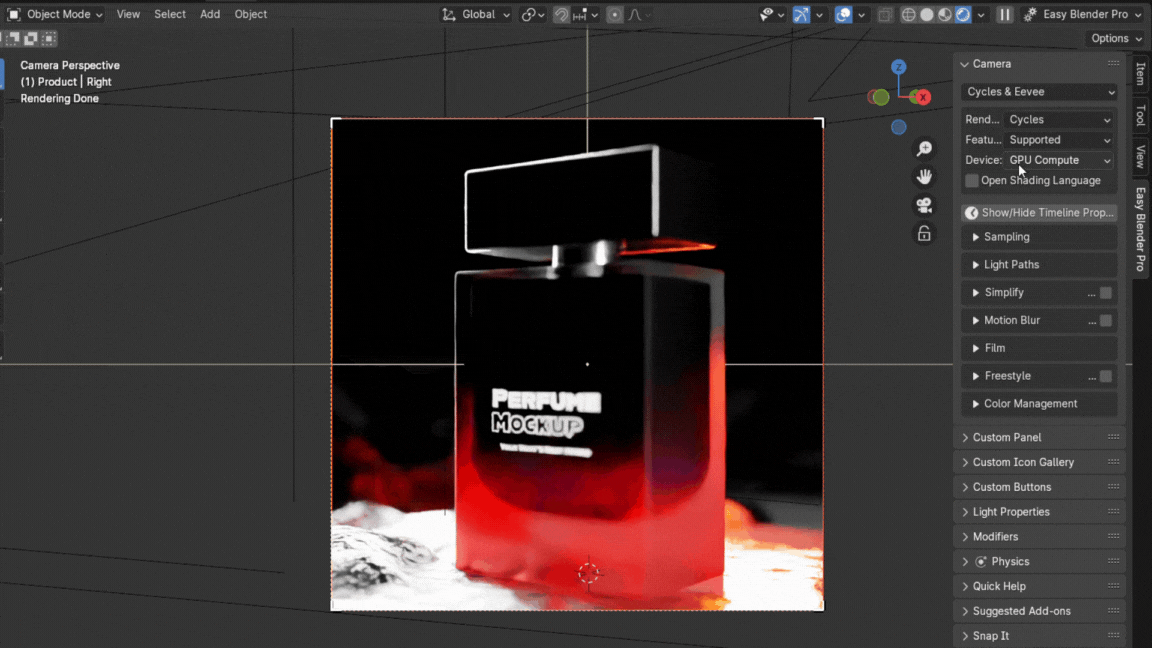Open the Add menu
Viewport: 1152px width, 648px height.
[x=210, y=14]
